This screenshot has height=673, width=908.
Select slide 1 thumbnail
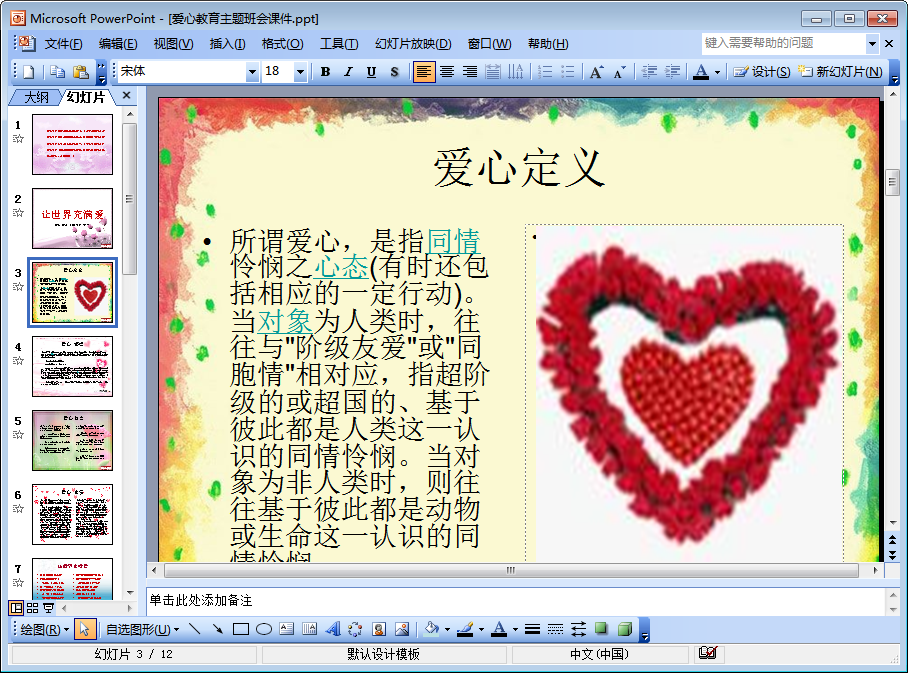click(x=72, y=144)
